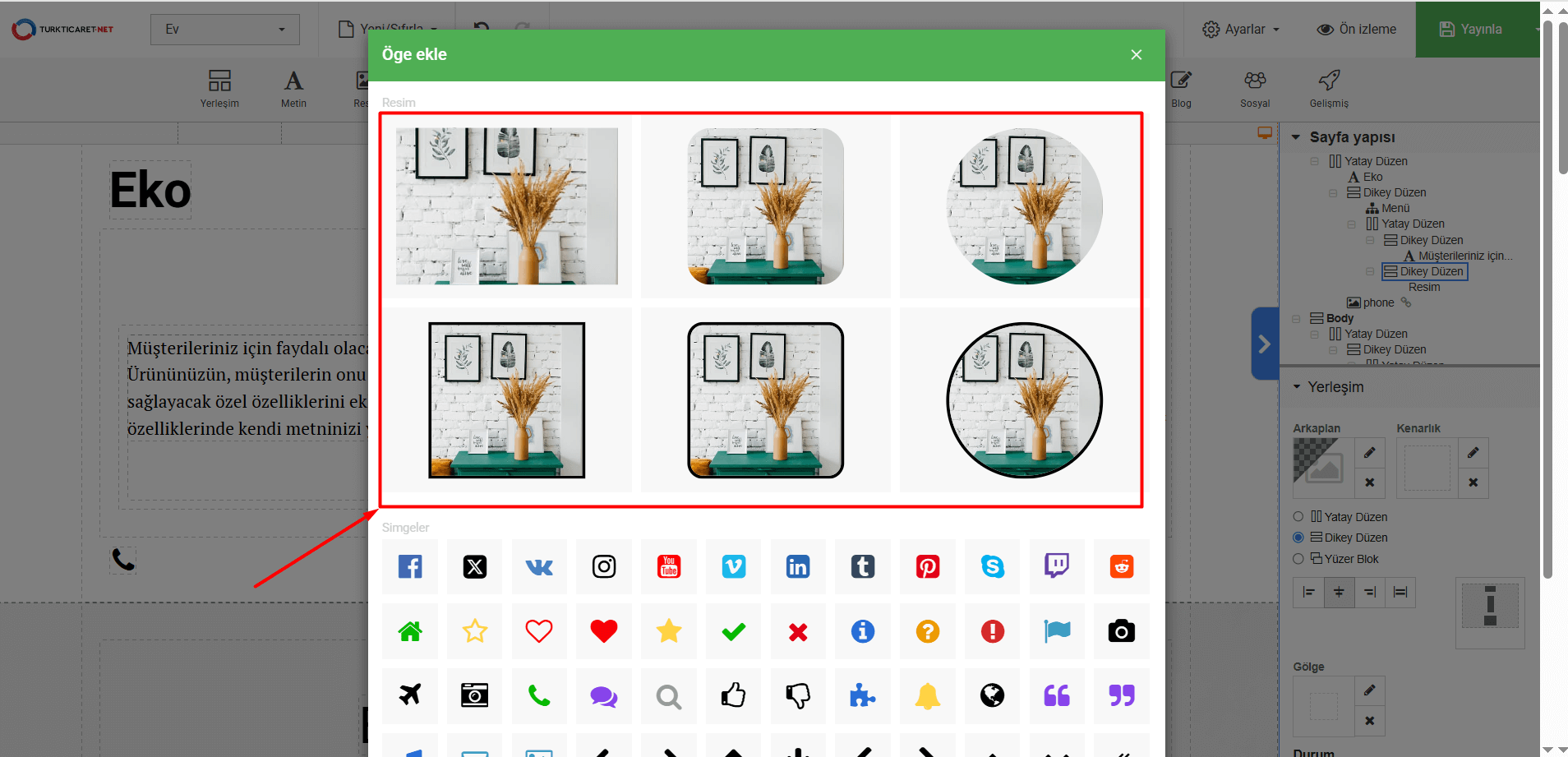Open the Sosyal toolbar item
This screenshot has width=1568, height=757.
click(x=1254, y=88)
